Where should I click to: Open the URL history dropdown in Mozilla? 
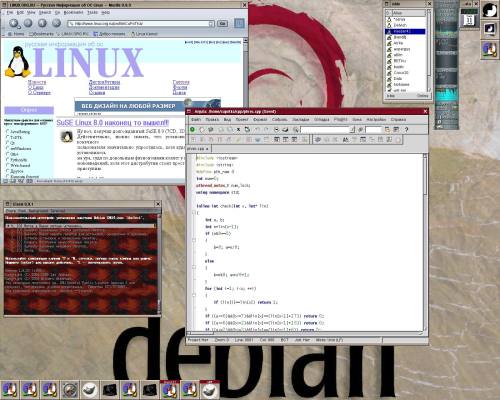(211, 24)
